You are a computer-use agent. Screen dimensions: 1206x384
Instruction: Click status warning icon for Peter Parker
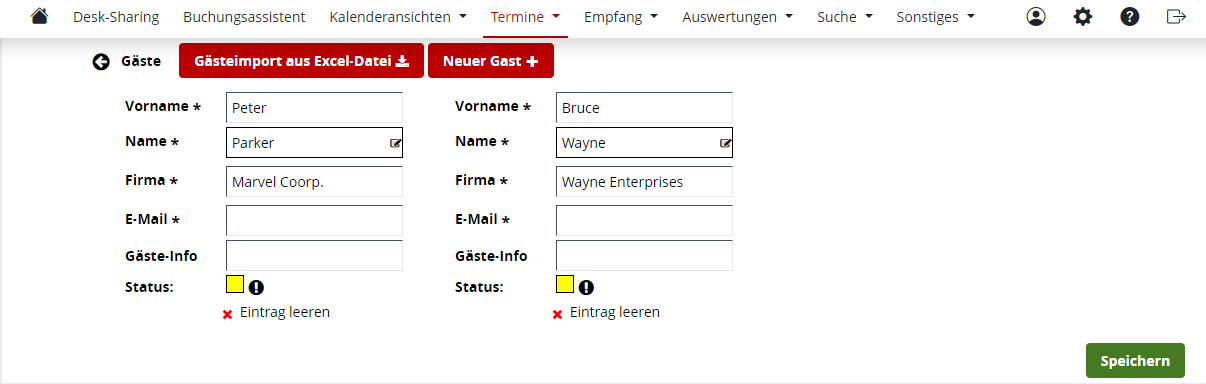(256, 287)
